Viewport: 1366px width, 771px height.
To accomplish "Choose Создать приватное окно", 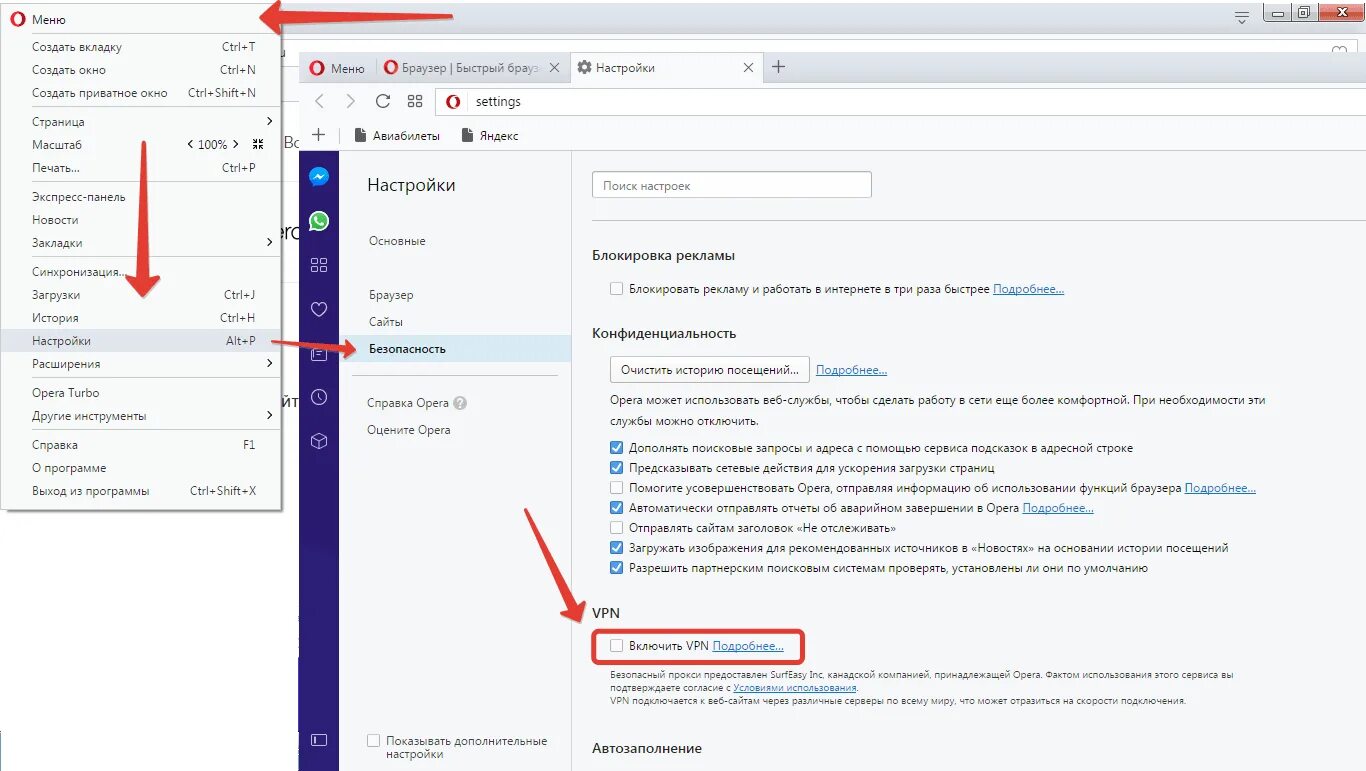I will [141, 93].
